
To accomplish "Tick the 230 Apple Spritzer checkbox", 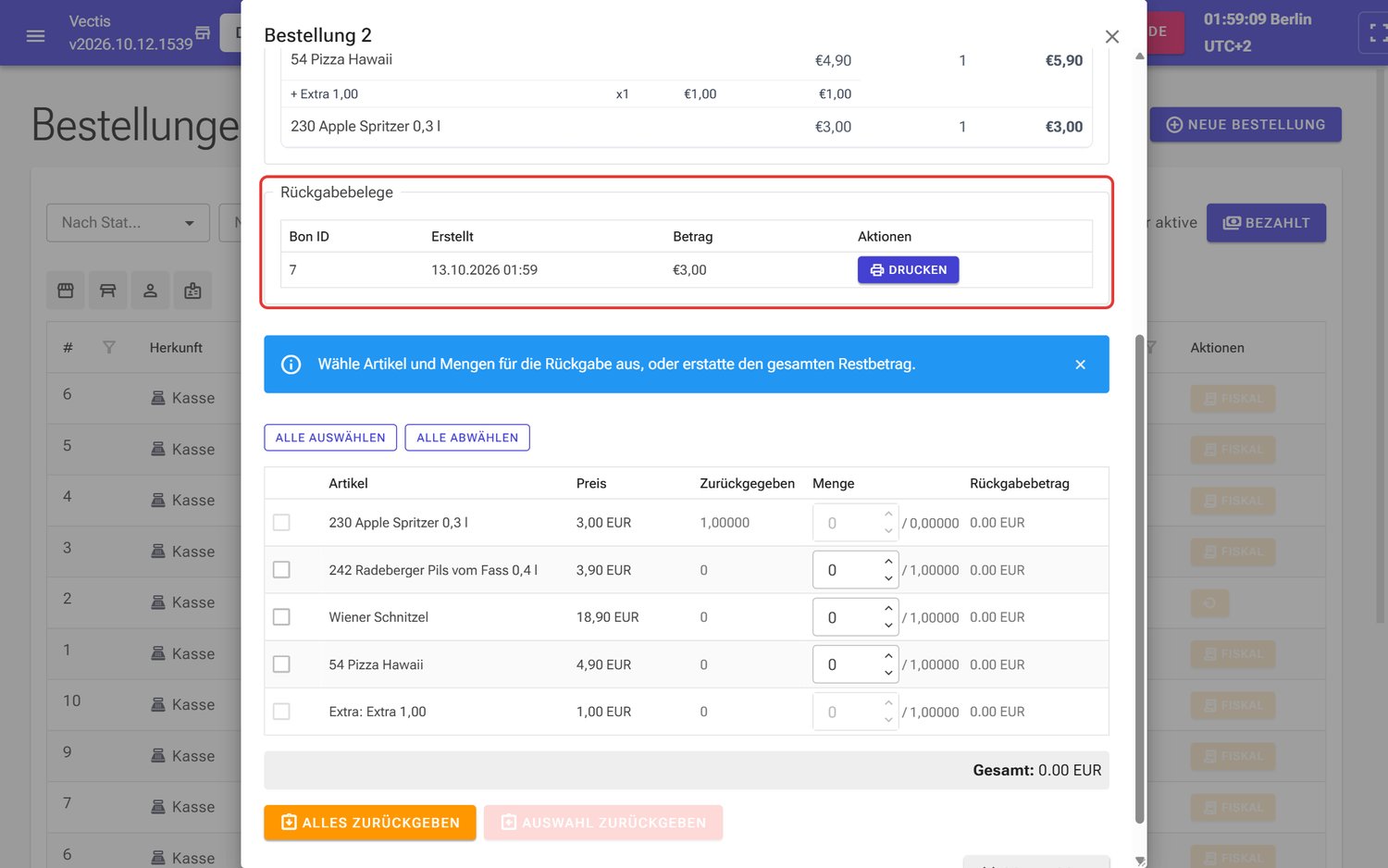I will pos(281,523).
